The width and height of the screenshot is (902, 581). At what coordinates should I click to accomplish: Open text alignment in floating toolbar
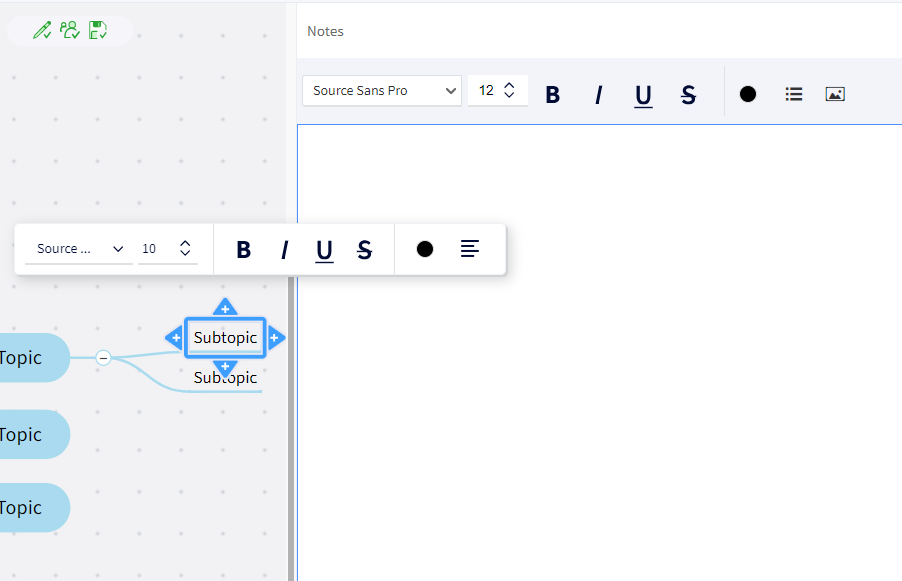point(470,249)
